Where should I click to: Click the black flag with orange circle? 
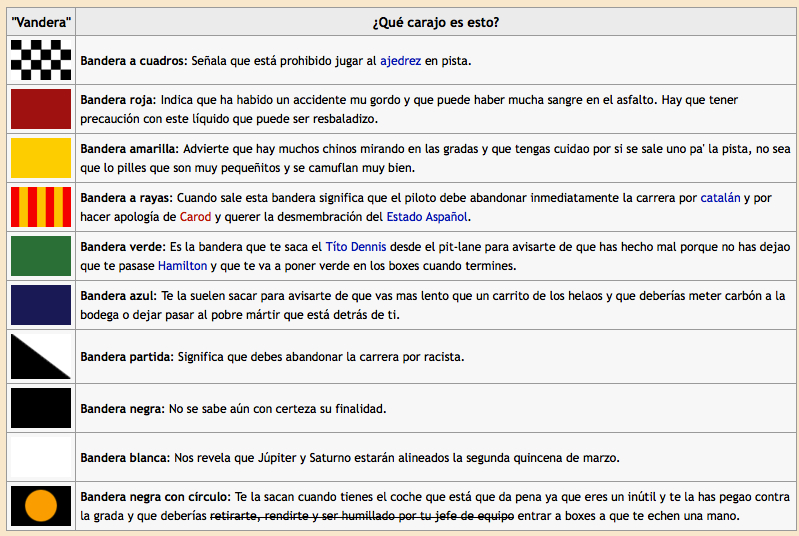(x=40, y=505)
